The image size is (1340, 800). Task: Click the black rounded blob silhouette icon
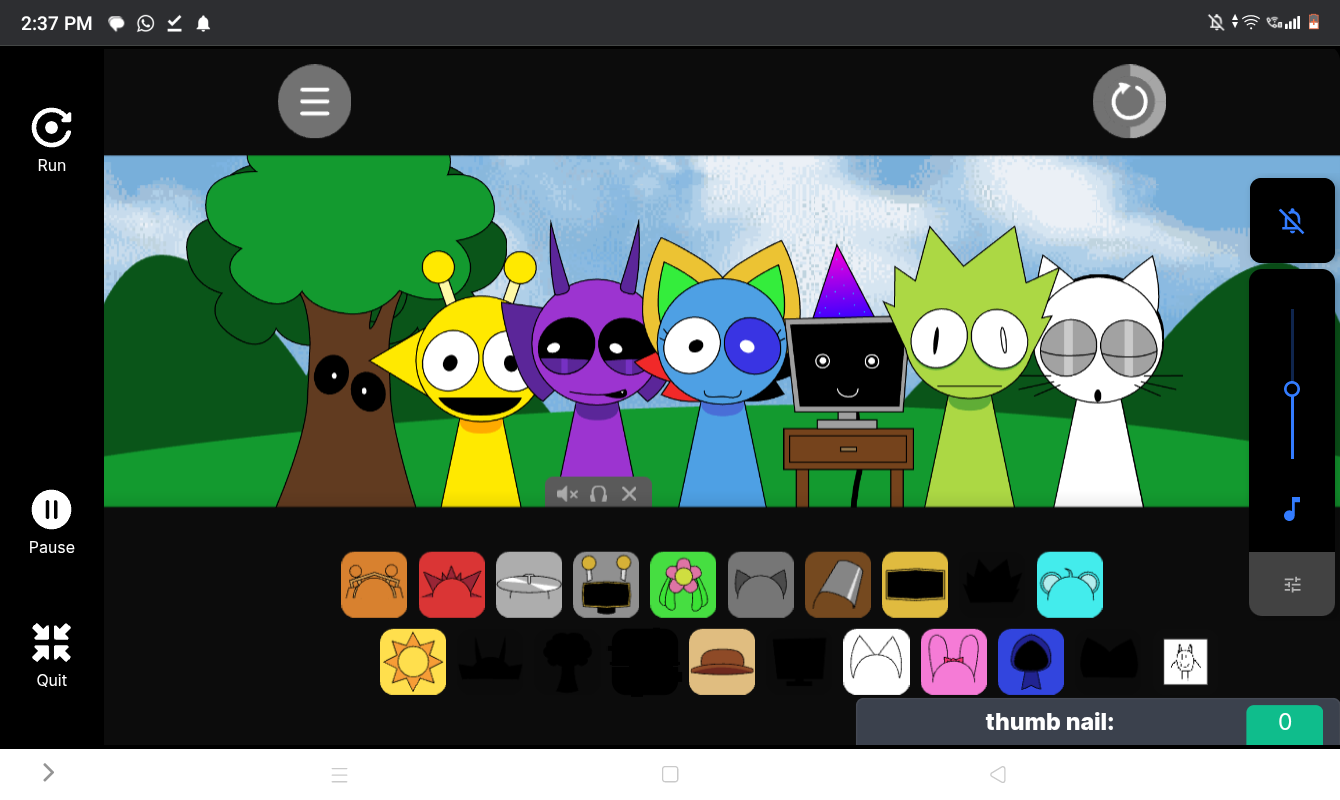(645, 662)
